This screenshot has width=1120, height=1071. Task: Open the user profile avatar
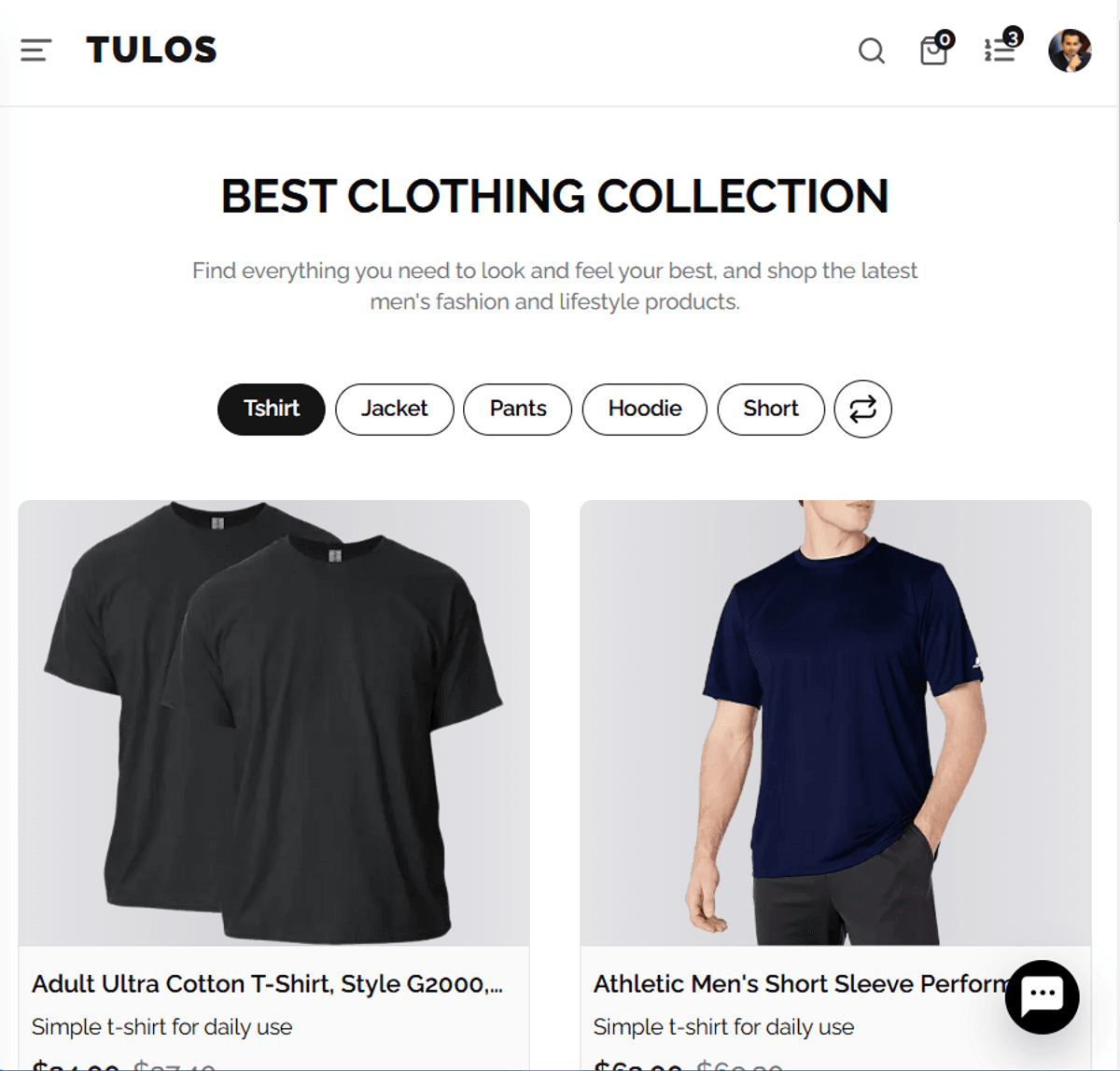click(x=1070, y=50)
